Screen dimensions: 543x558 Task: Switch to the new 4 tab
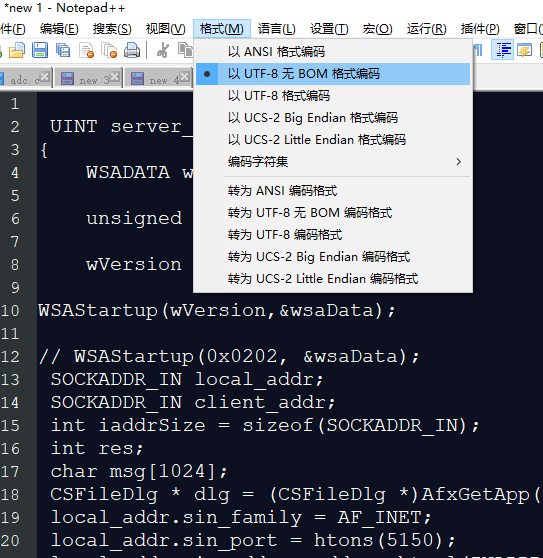pos(158,78)
